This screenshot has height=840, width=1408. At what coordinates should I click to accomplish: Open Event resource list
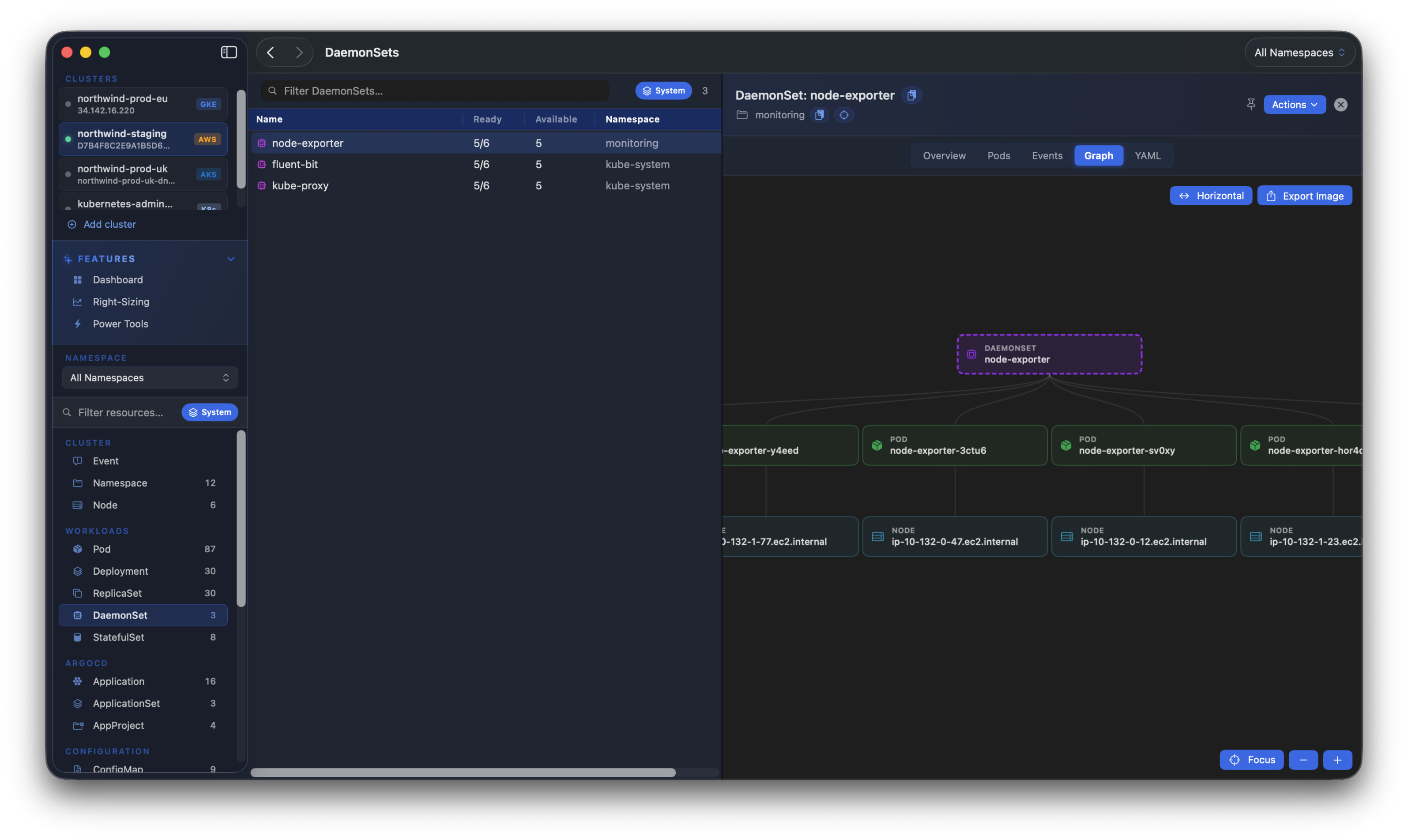(x=143, y=461)
